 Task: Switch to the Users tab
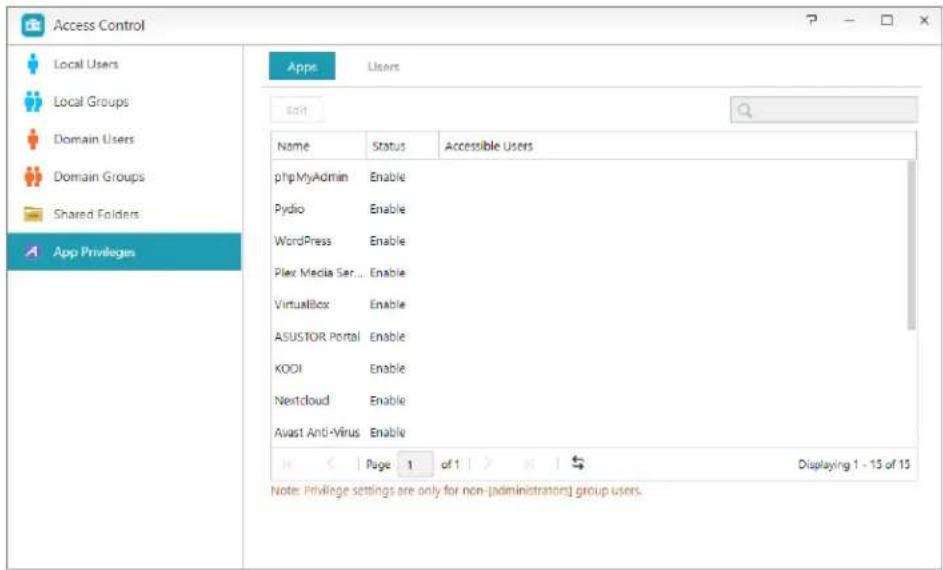click(383, 66)
